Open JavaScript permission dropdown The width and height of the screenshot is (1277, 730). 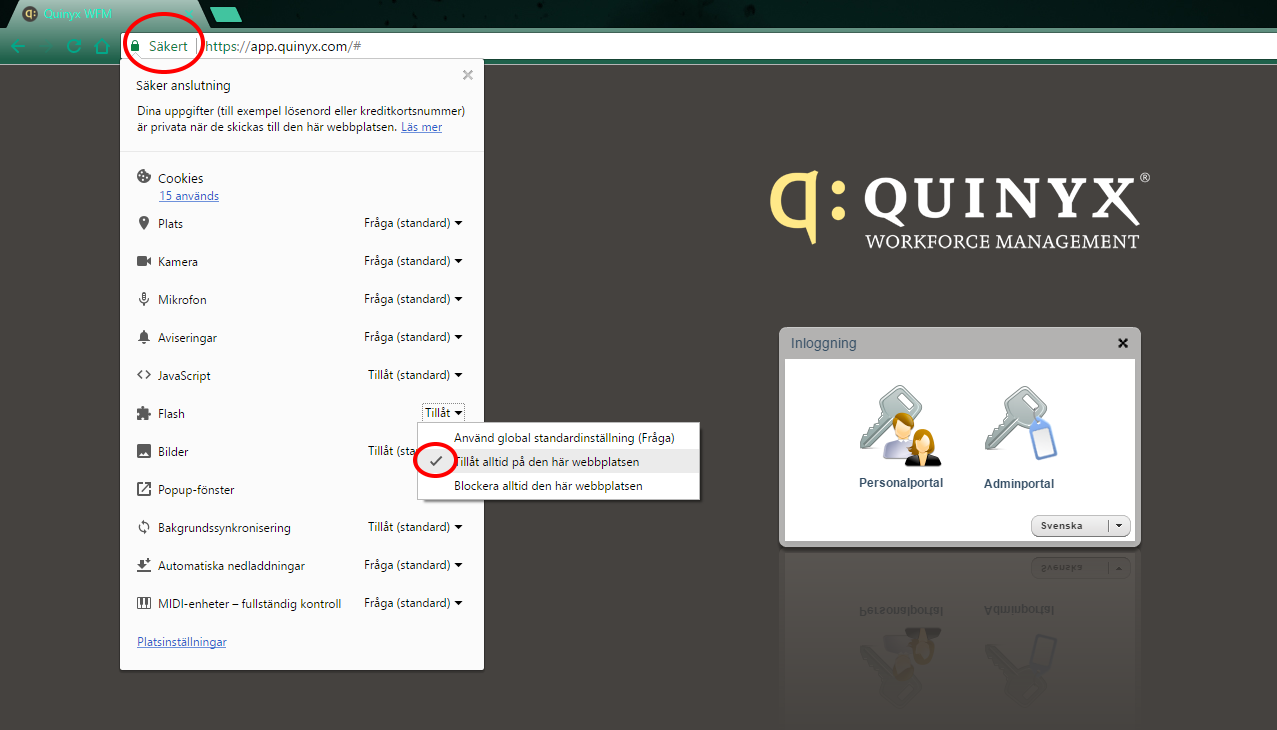point(415,375)
